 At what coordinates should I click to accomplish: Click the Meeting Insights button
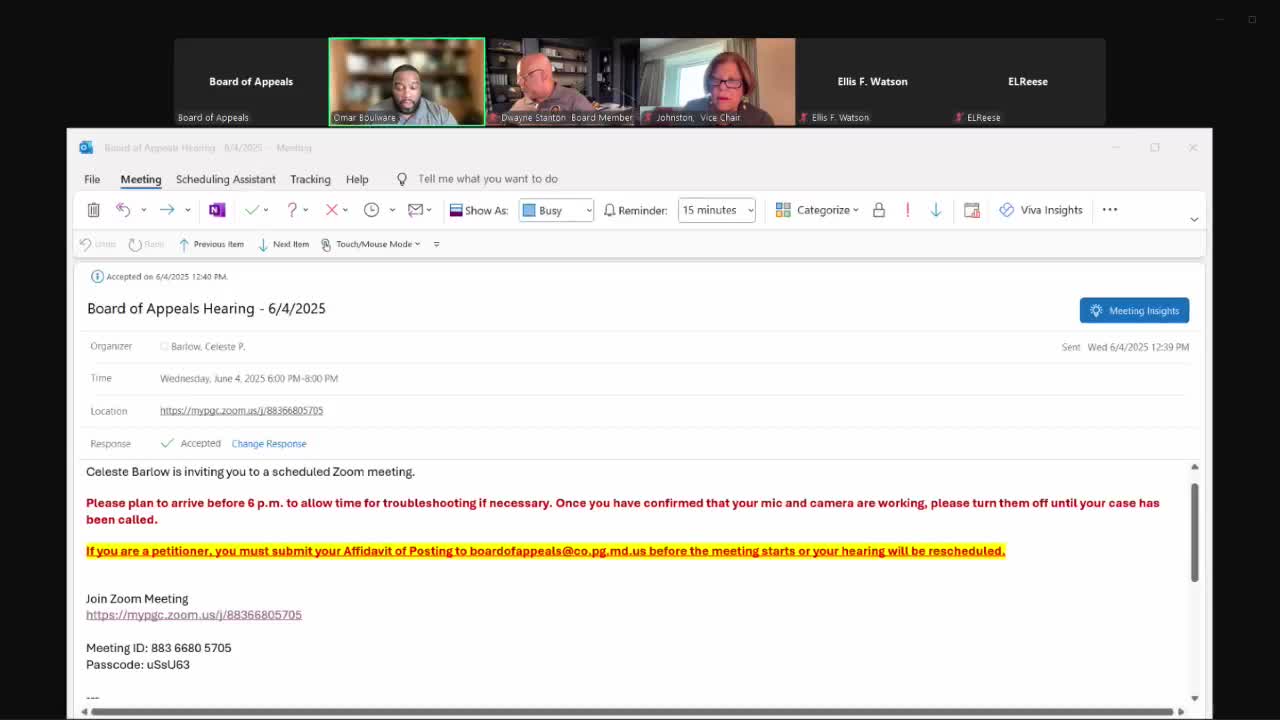click(1134, 310)
